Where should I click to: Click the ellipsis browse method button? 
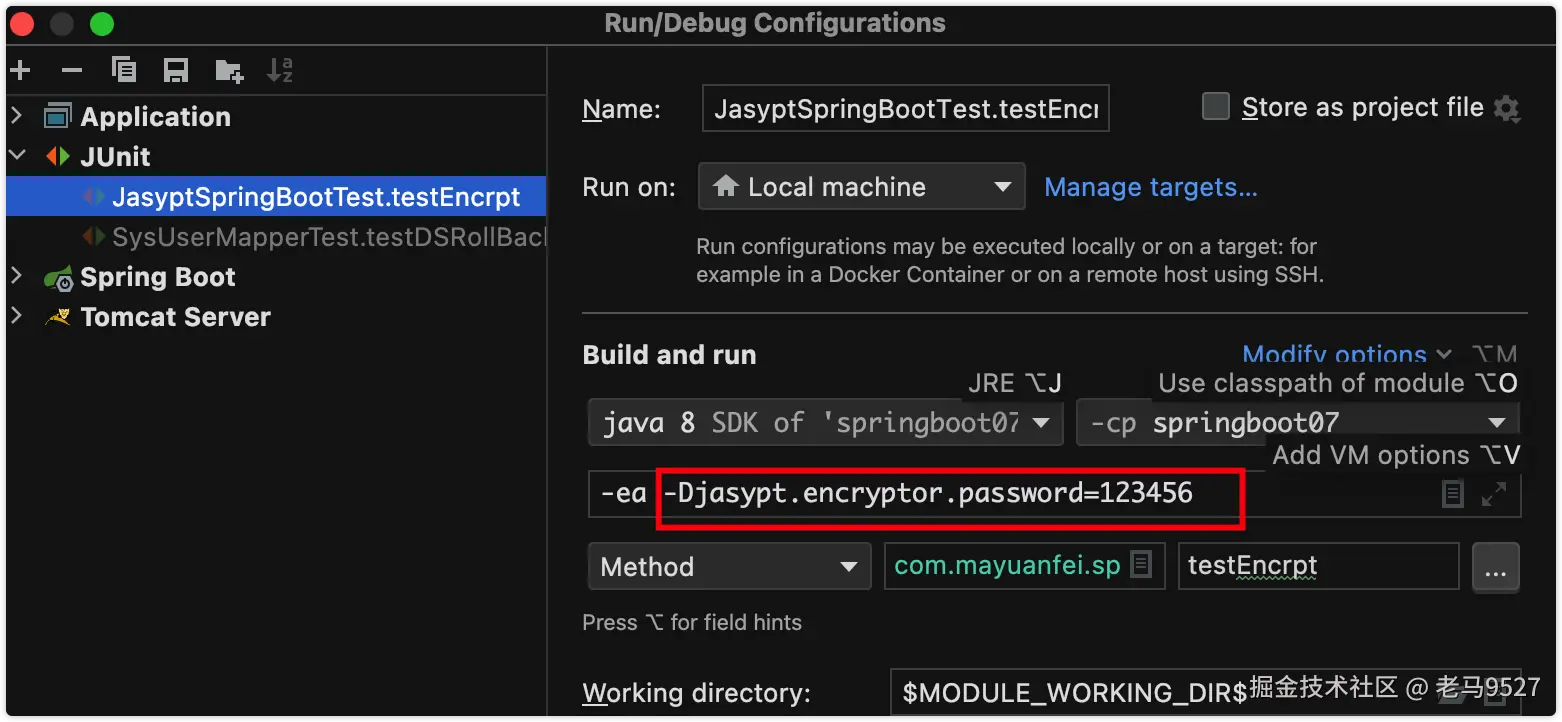(x=1495, y=568)
